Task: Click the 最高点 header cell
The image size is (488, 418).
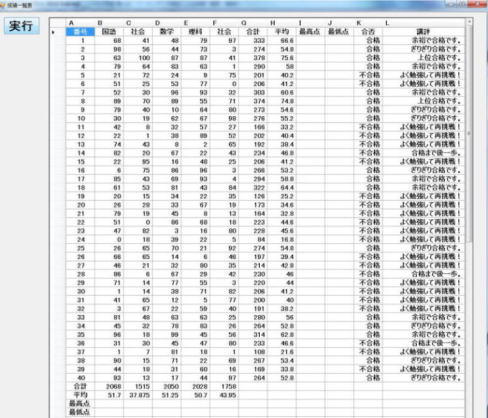Action: [310, 32]
